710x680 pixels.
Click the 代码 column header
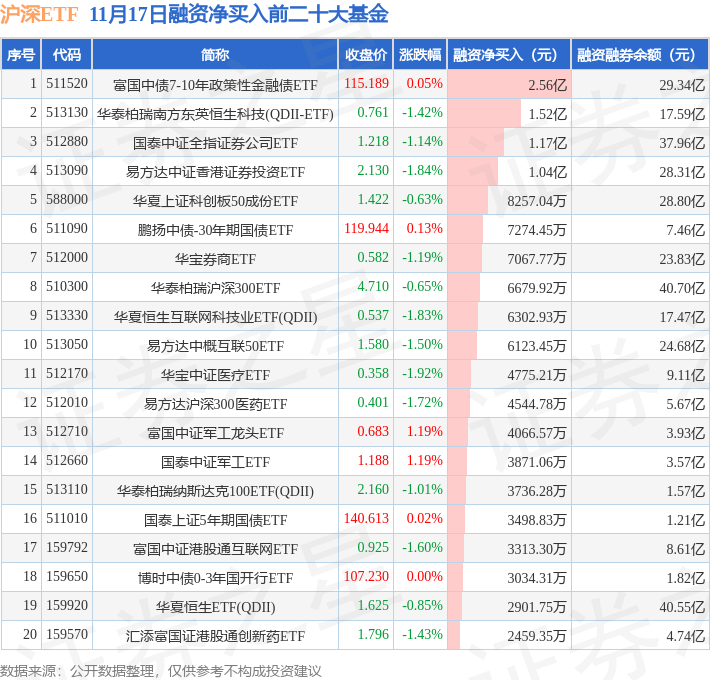pos(67,55)
